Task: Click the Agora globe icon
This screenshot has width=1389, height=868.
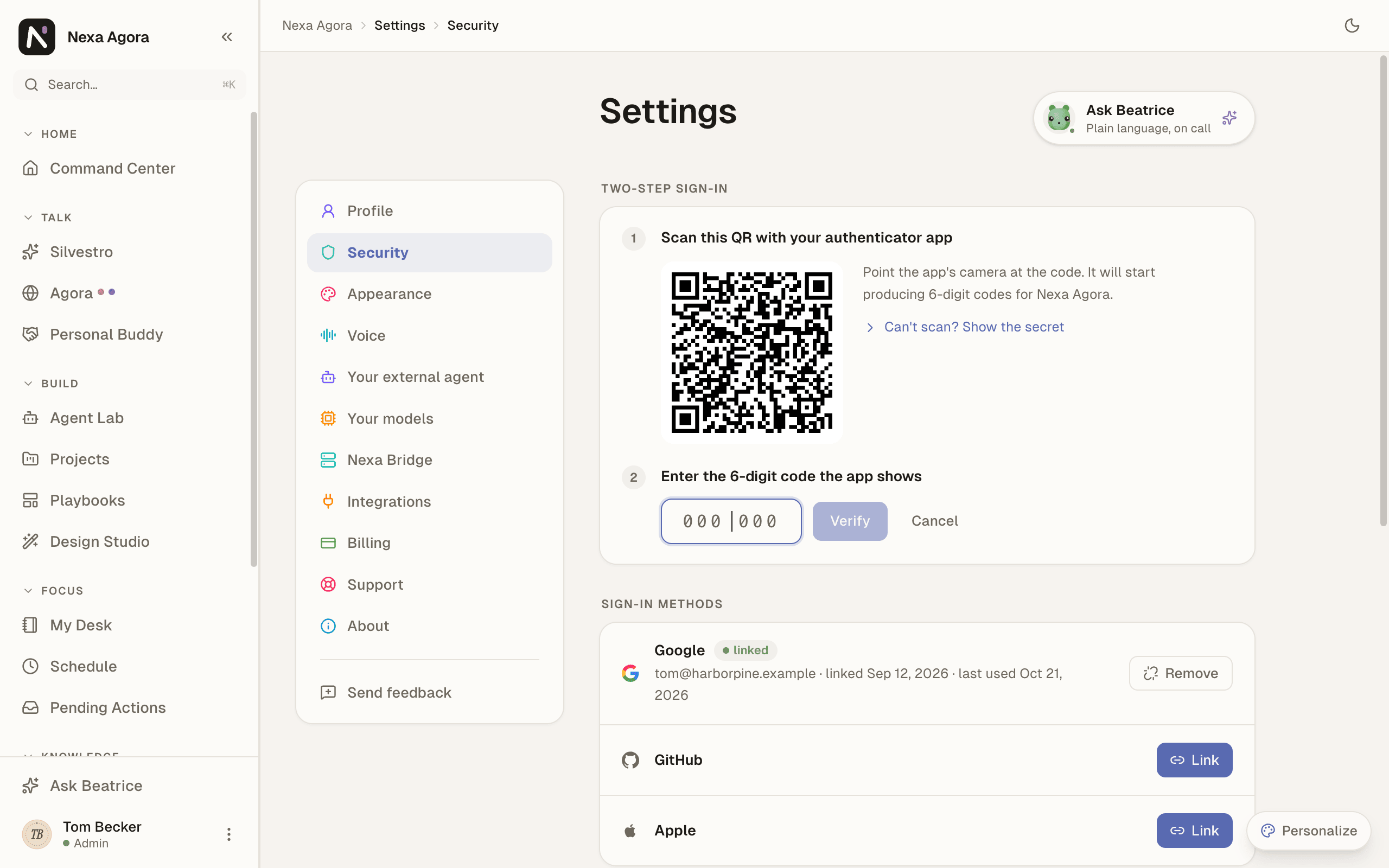Action: point(30,293)
